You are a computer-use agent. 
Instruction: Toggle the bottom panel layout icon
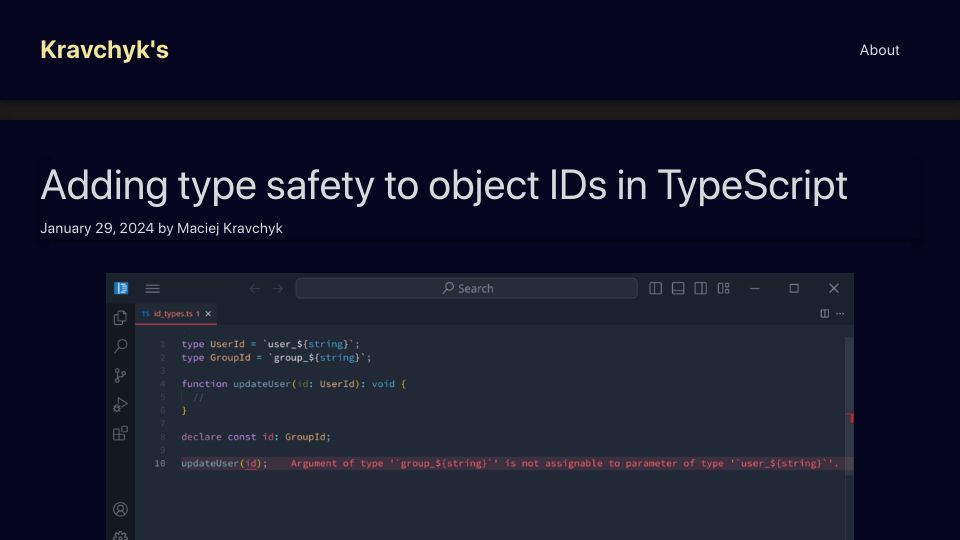678,288
